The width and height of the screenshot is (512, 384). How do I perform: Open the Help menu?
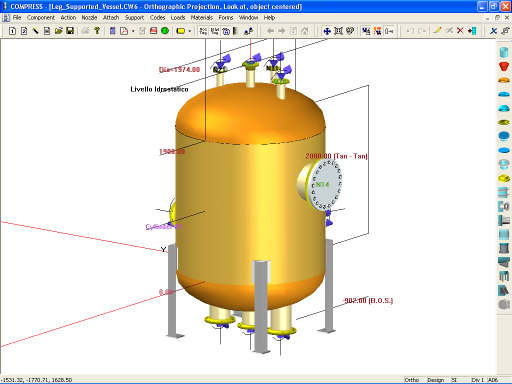click(x=269, y=18)
